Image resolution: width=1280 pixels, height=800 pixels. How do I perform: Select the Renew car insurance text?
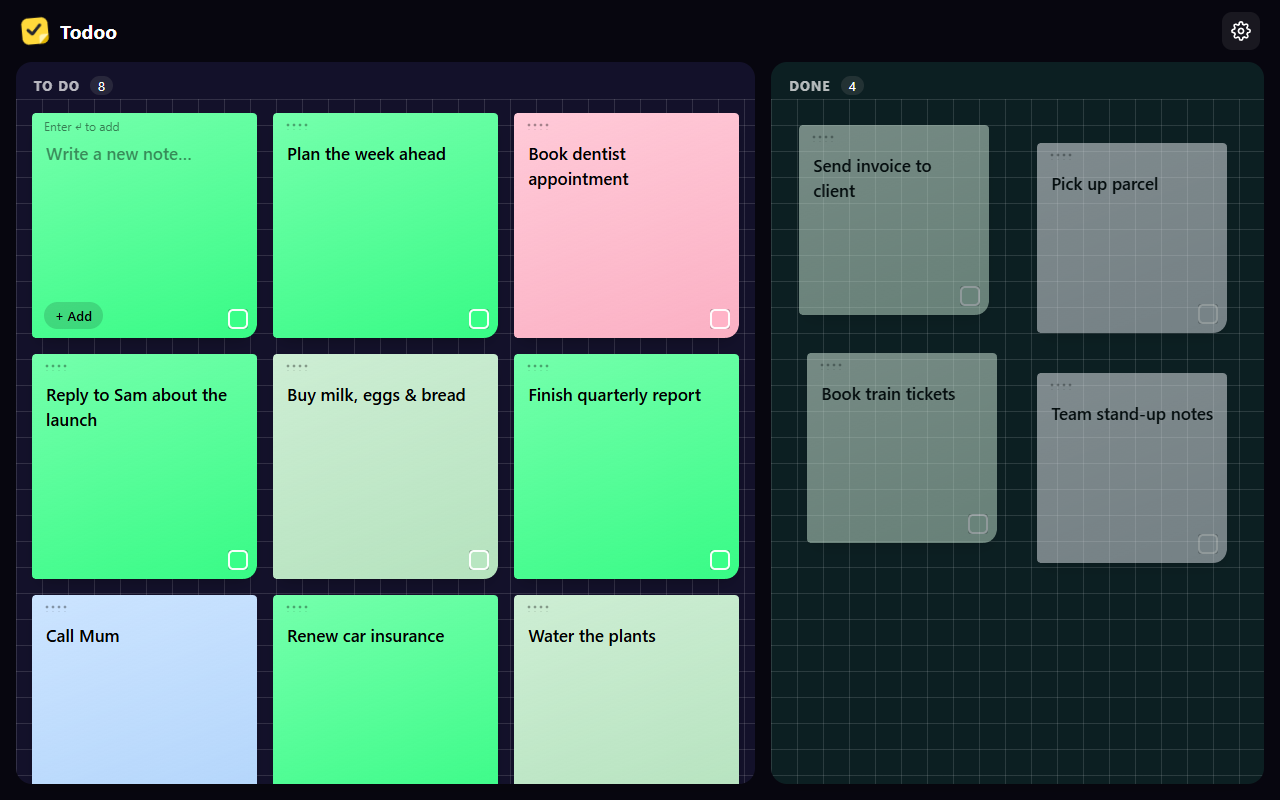[366, 636]
